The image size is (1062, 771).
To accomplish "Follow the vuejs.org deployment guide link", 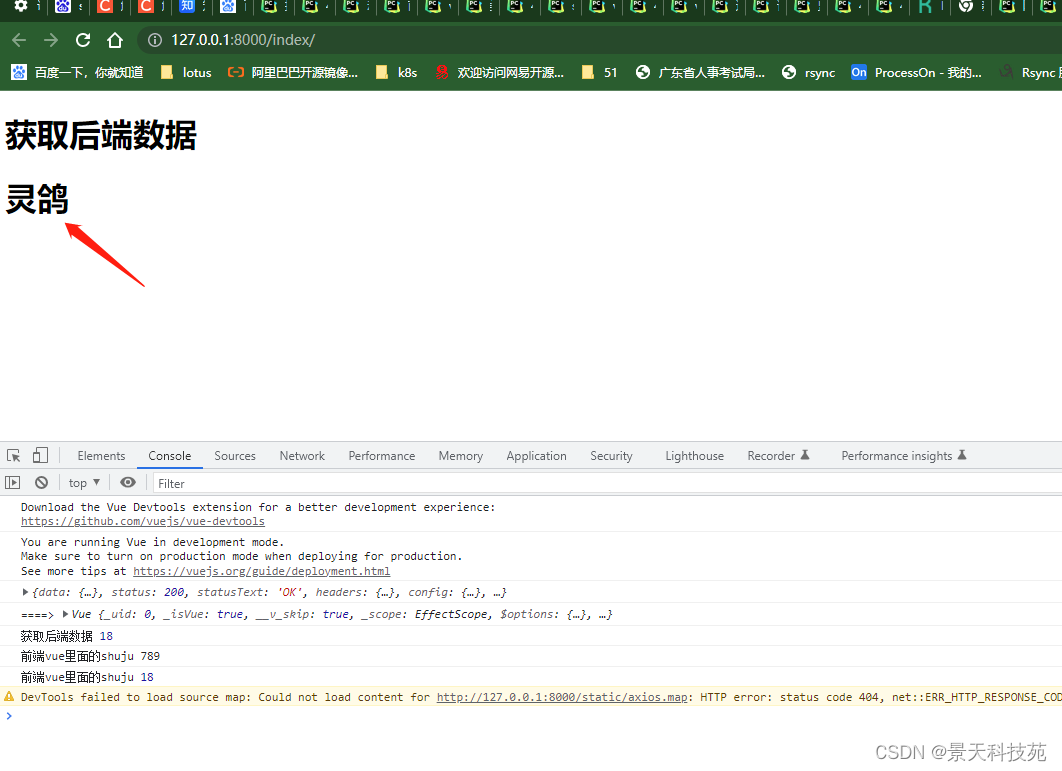I will pyautogui.click(x=261, y=571).
